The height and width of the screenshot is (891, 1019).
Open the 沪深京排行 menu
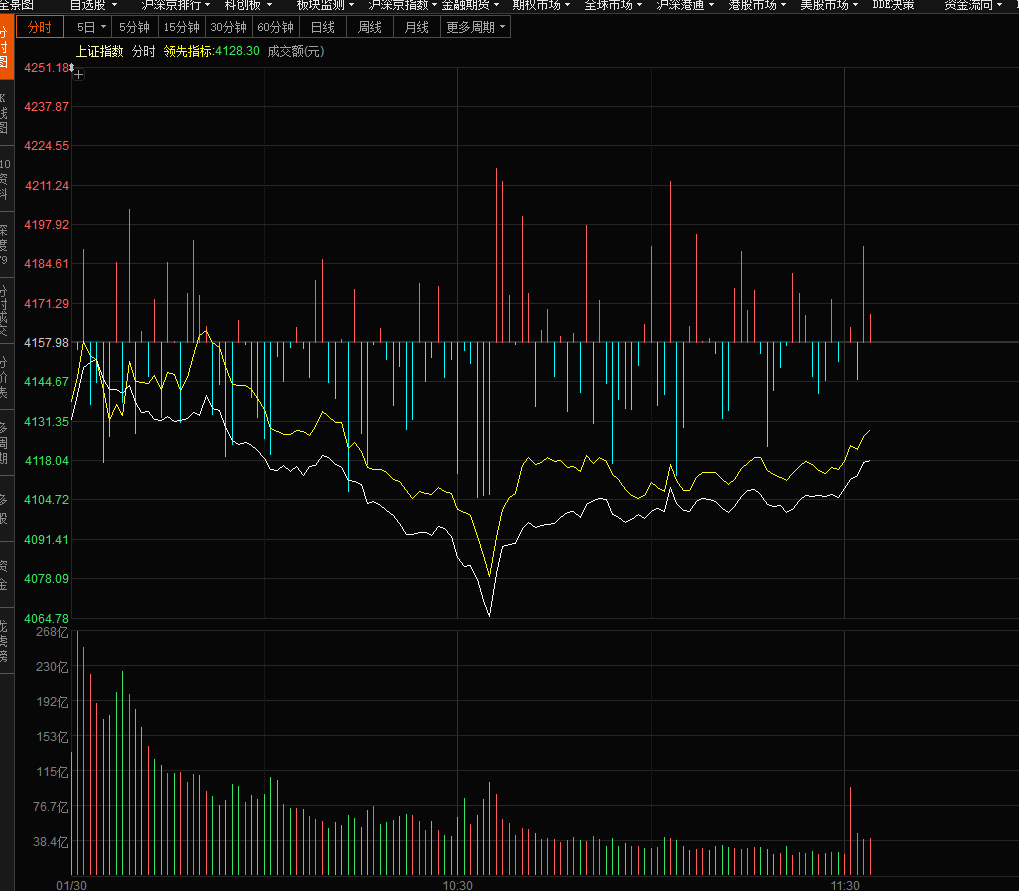[x=175, y=4]
